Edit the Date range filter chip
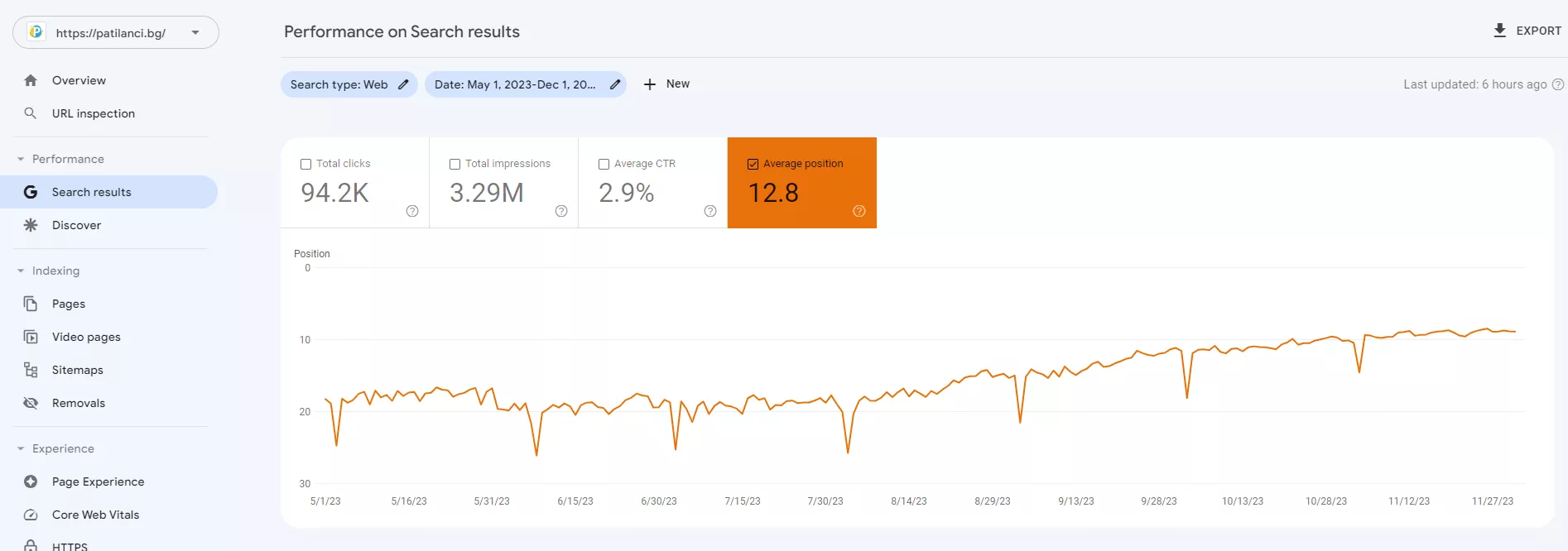1568x551 pixels. (x=525, y=84)
